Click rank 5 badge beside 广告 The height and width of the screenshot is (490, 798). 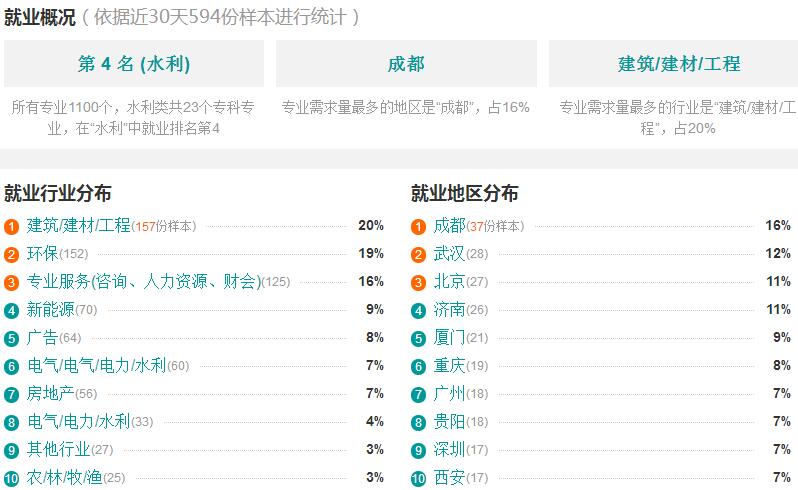click(11, 338)
